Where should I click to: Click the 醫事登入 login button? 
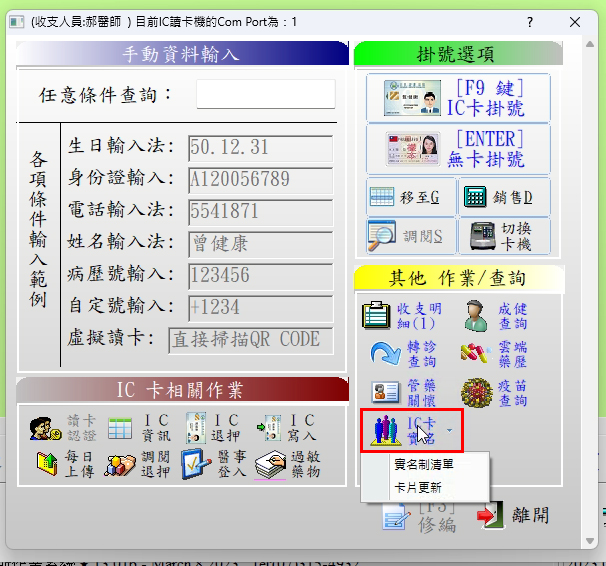214,464
